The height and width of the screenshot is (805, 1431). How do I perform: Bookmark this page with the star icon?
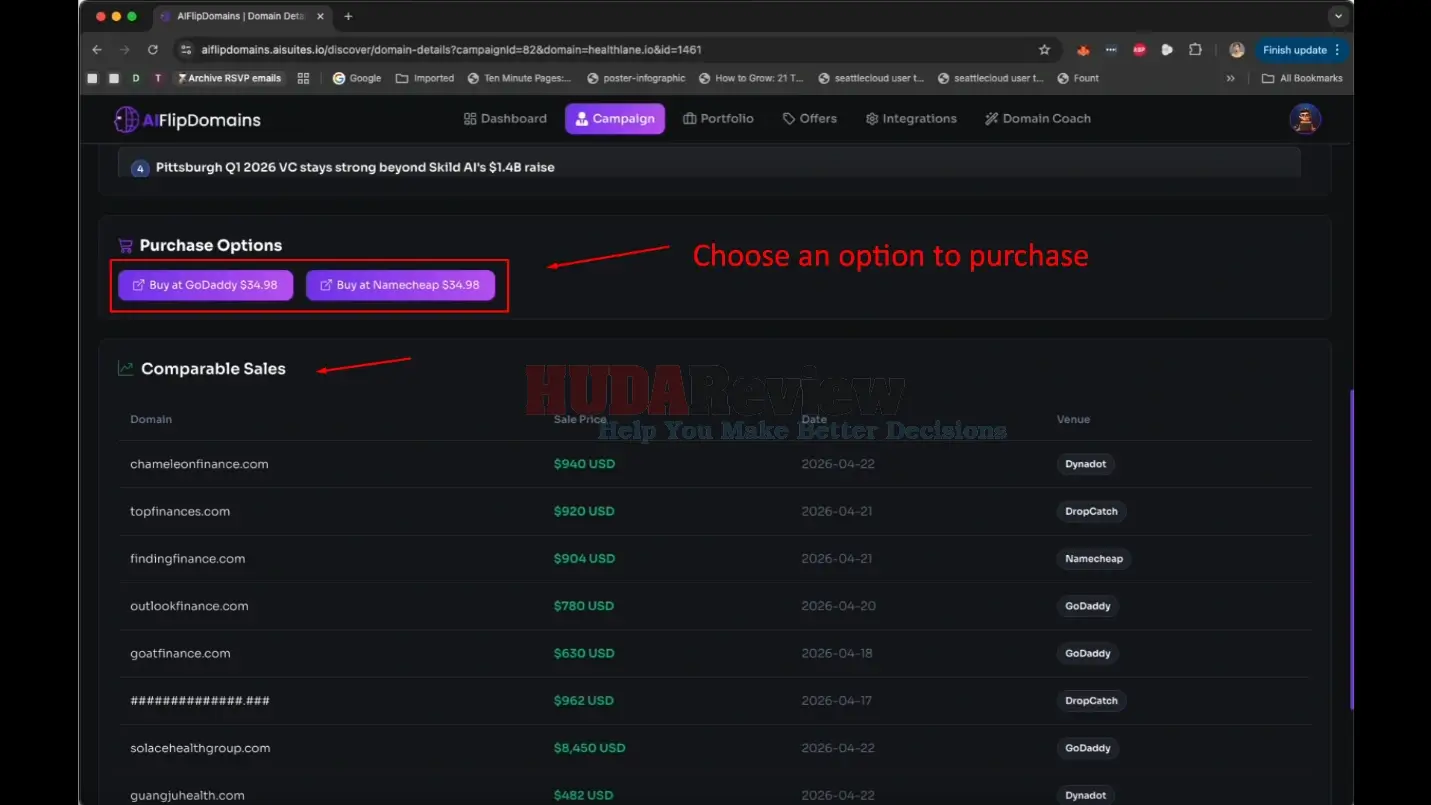pyautogui.click(x=1044, y=50)
